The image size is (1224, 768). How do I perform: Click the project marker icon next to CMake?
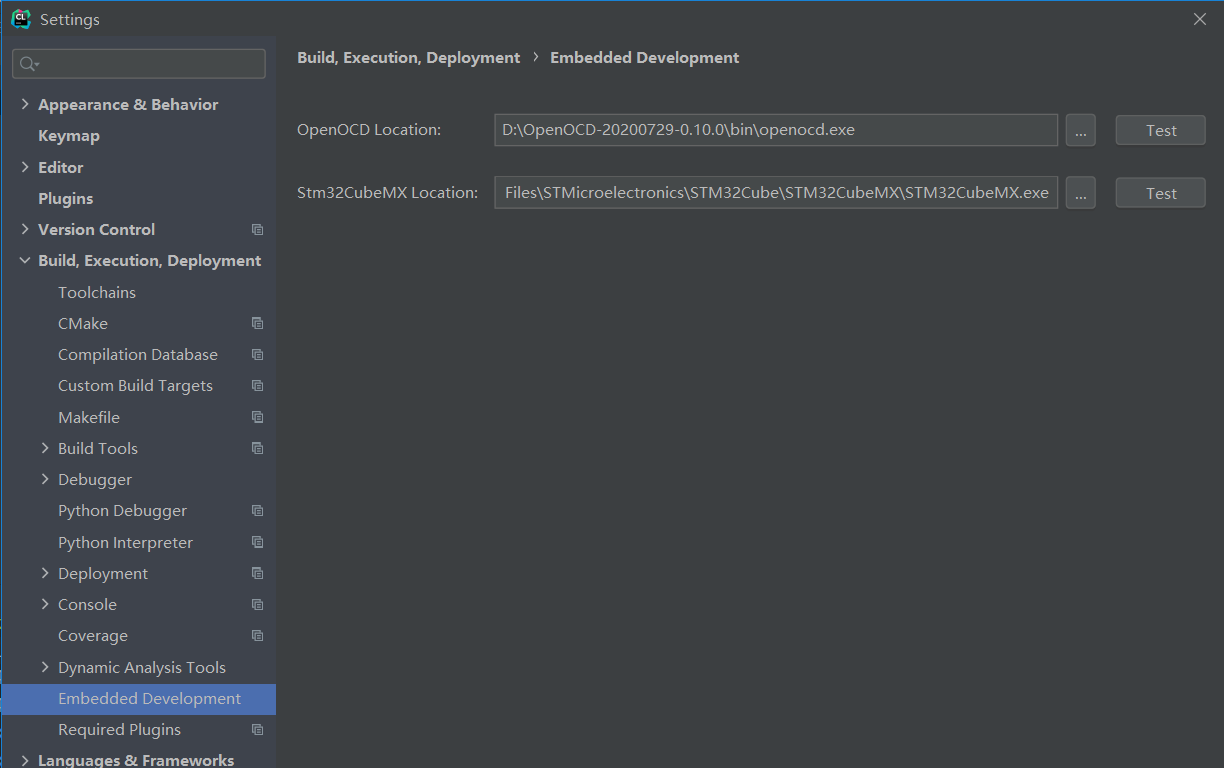[257, 323]
